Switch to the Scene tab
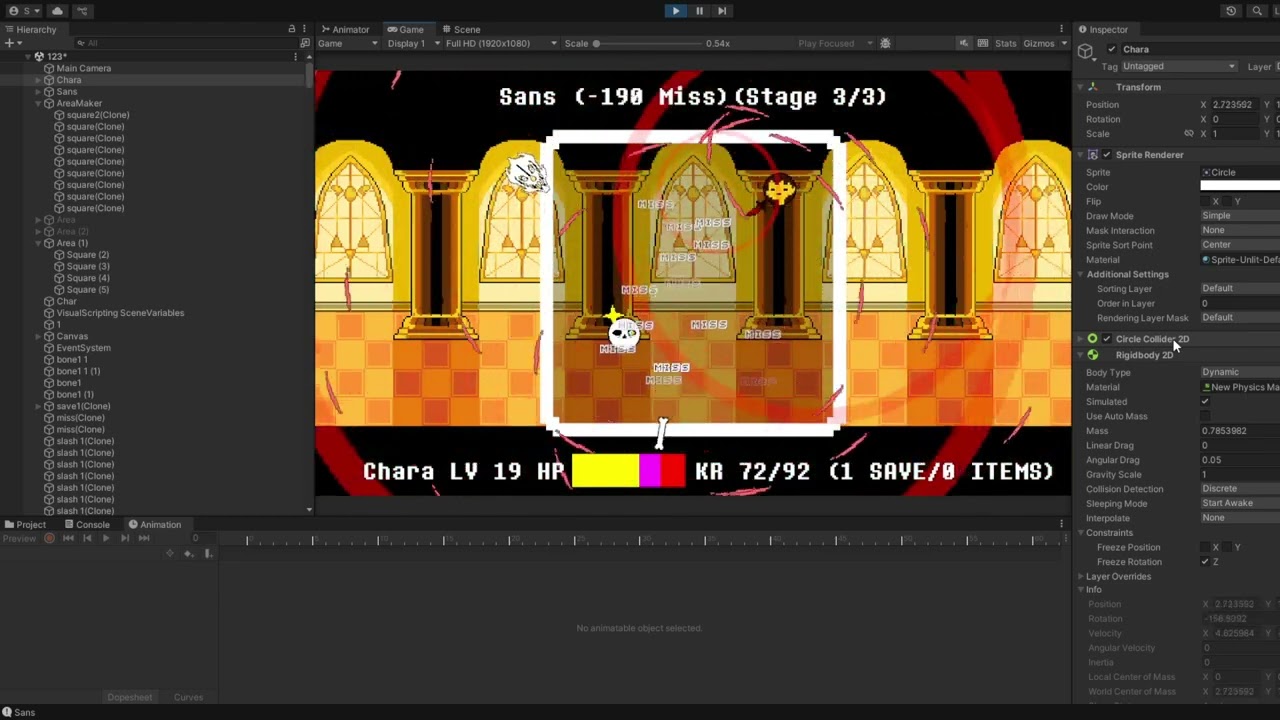The image size is (1280, 720). pyautogui.click(x=461, y=29)
